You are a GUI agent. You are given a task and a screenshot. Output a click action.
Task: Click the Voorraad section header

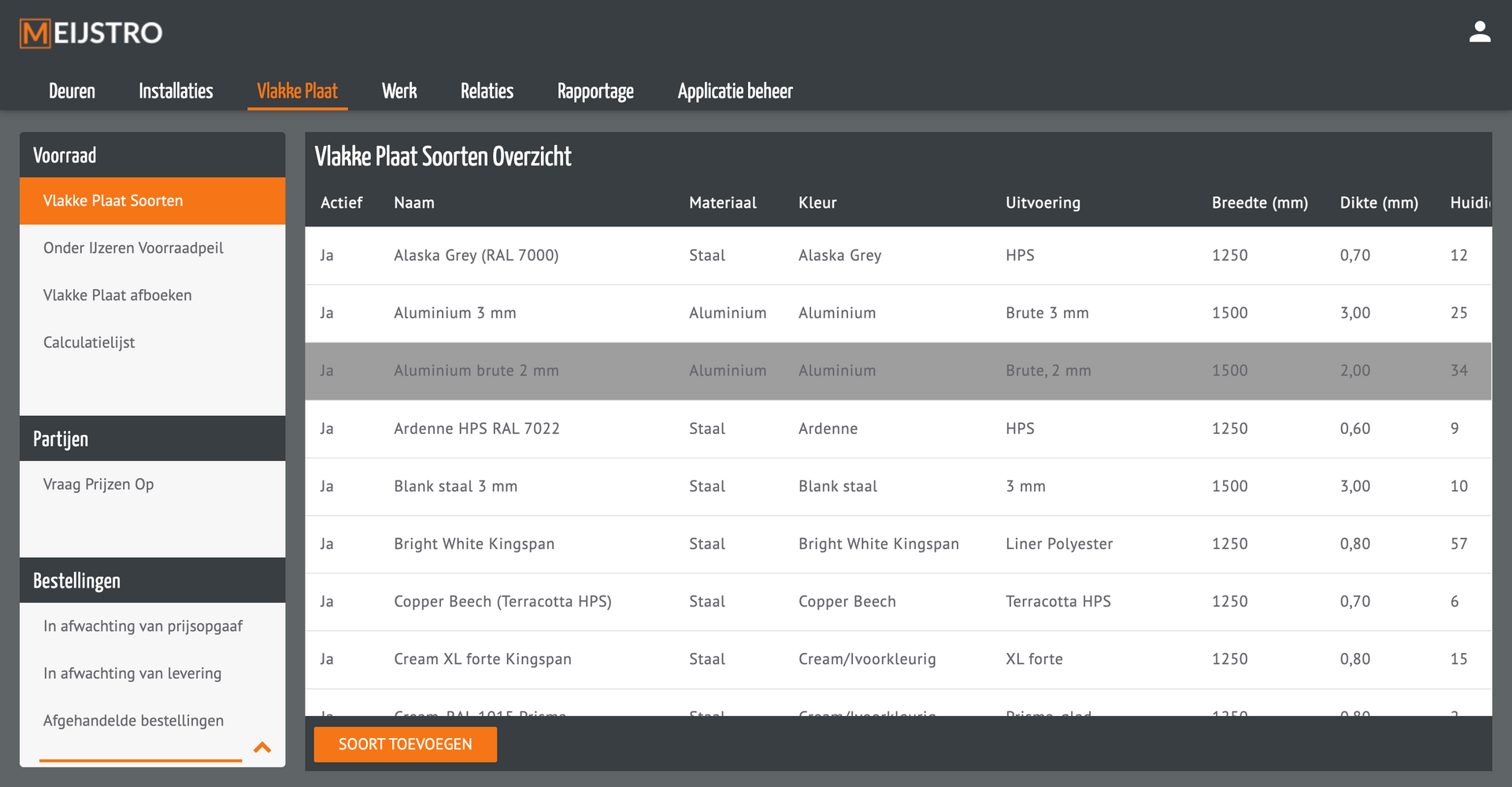point(153,155)
